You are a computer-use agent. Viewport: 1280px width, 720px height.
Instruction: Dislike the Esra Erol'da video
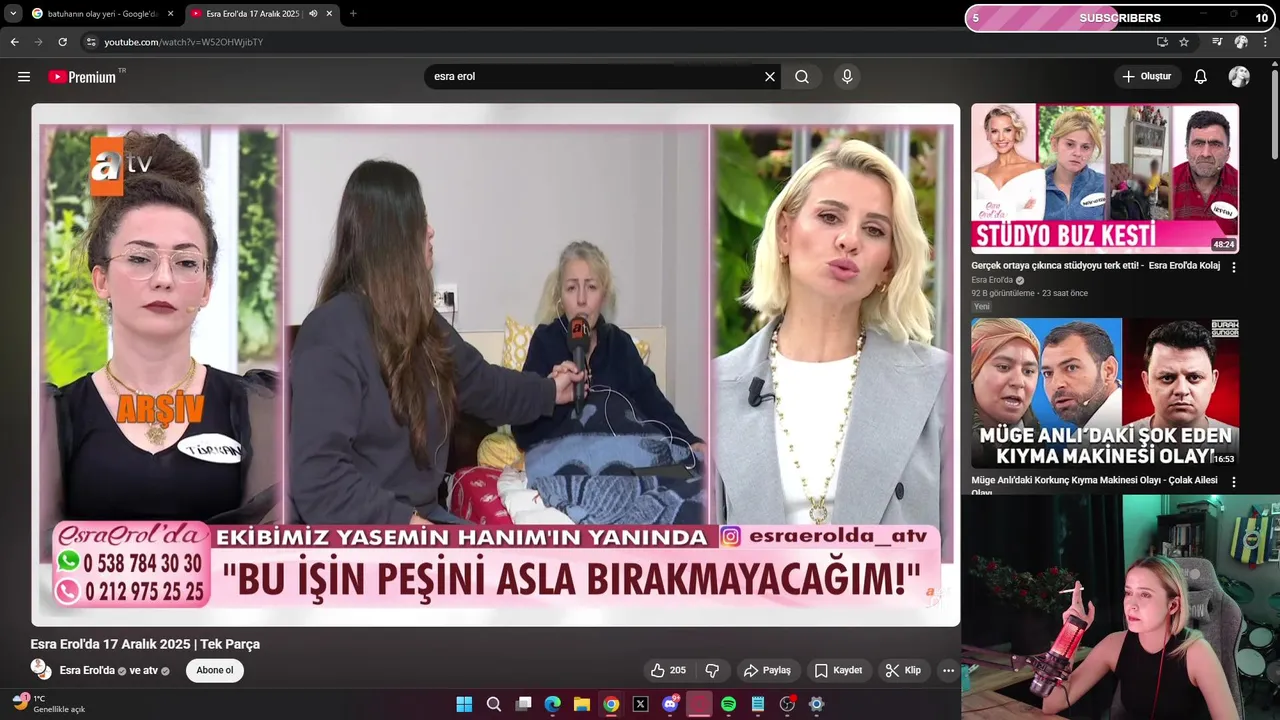[713, 670]
